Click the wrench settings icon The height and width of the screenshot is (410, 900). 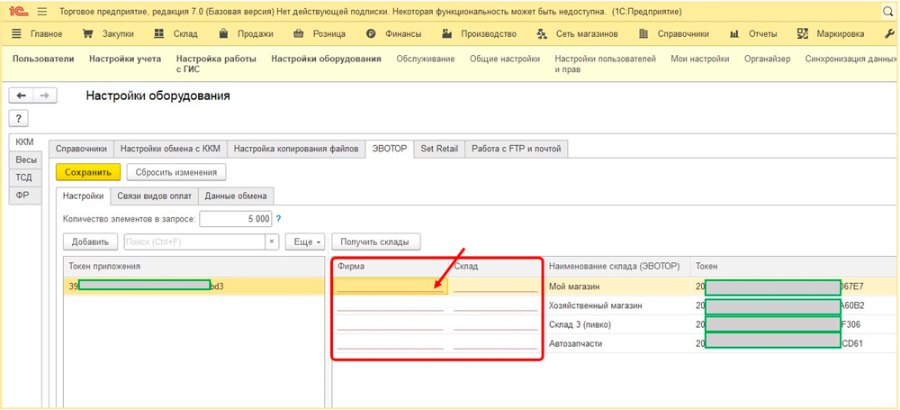[x=890, y=34]
